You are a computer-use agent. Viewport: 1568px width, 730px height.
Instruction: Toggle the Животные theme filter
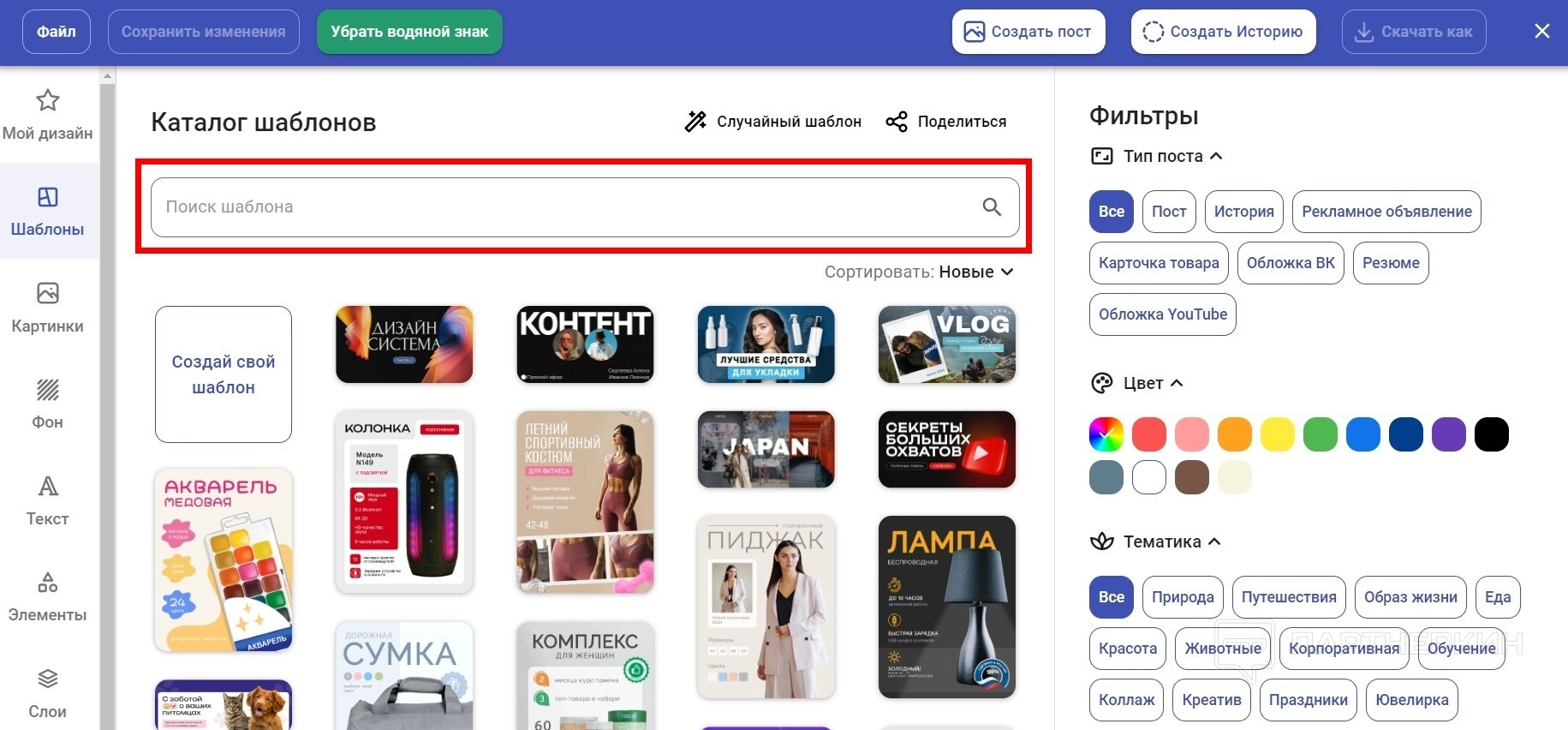click(1223, 649)
